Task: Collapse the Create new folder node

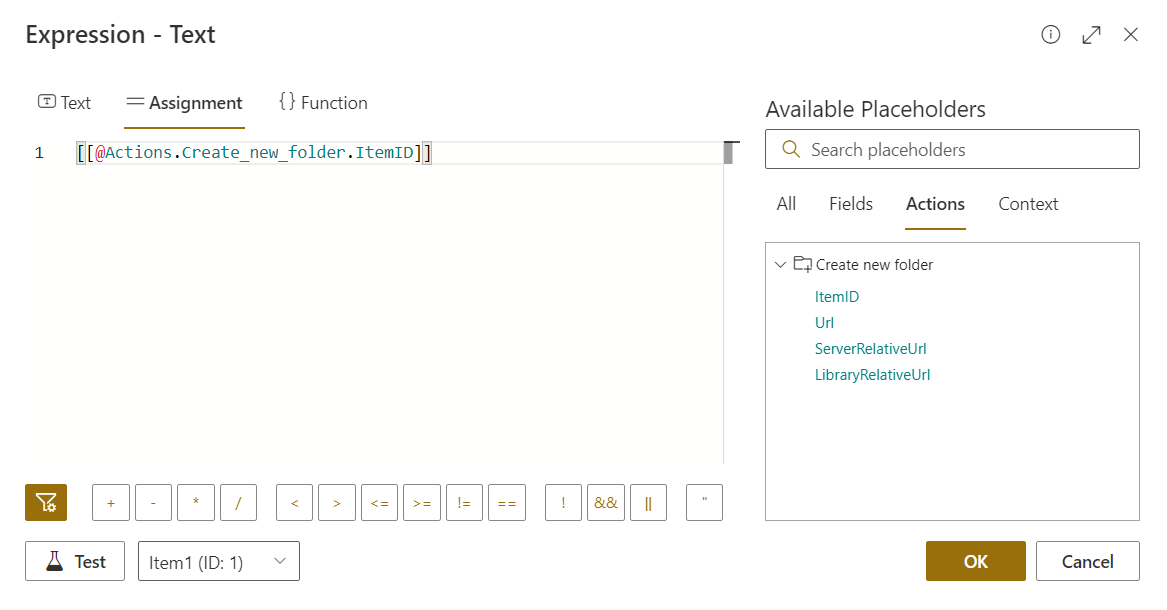Action: pyautogui.click(x=781, y=265)
